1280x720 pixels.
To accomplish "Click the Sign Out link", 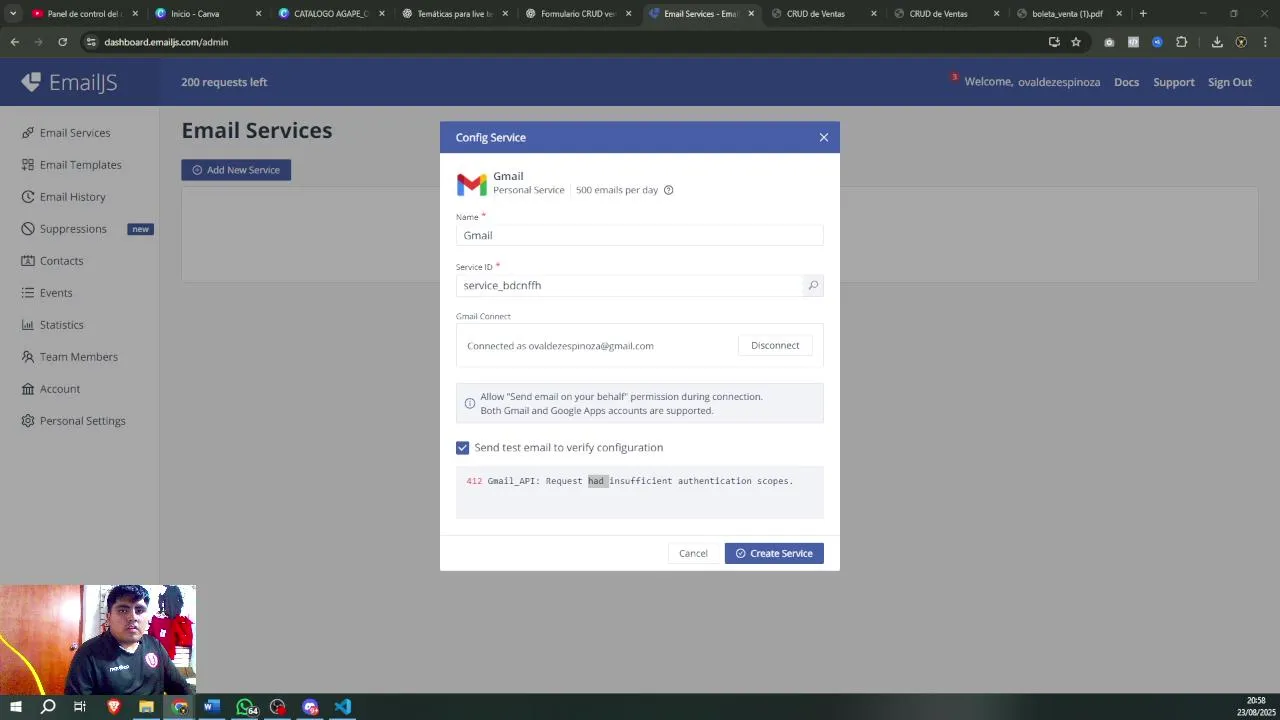I will pyautogui.click(x=1230, y=82).
